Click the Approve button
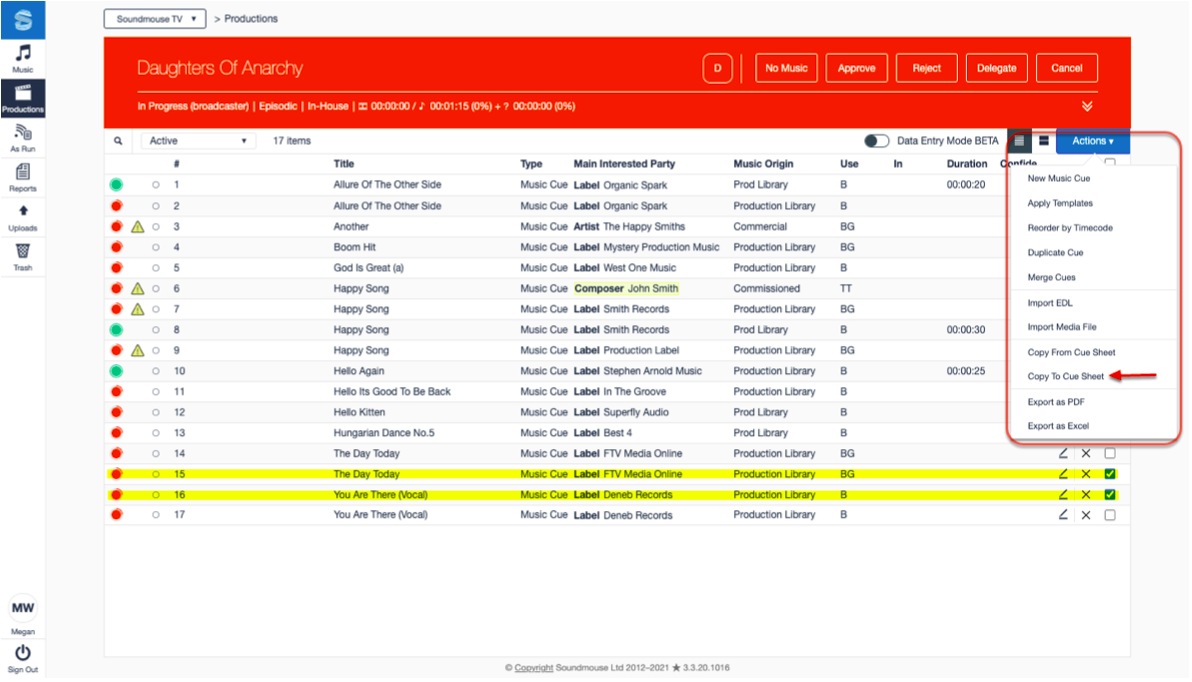Image resolution: width=1192 pixels, height=682 pixels. (x=857, y=68)
